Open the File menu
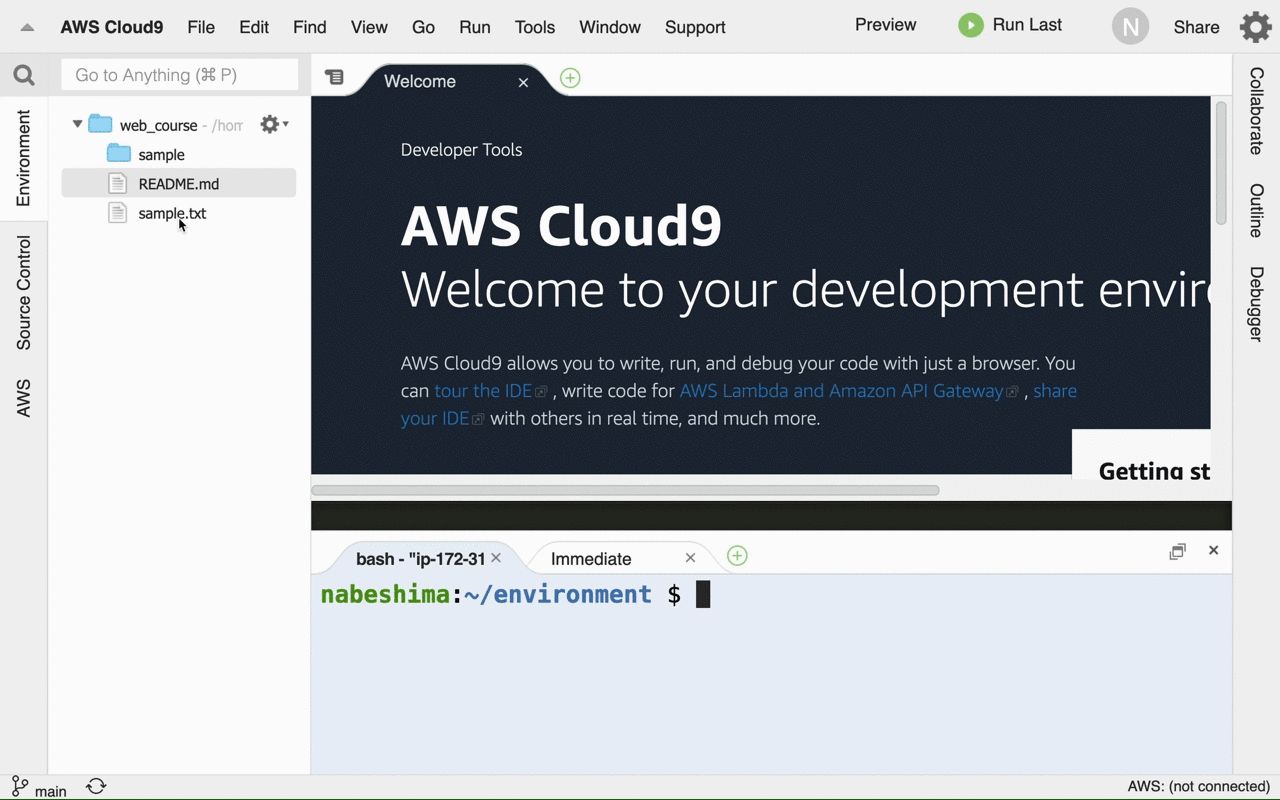Viewport: 1280px width, 800px height. (x=201, y=27)
